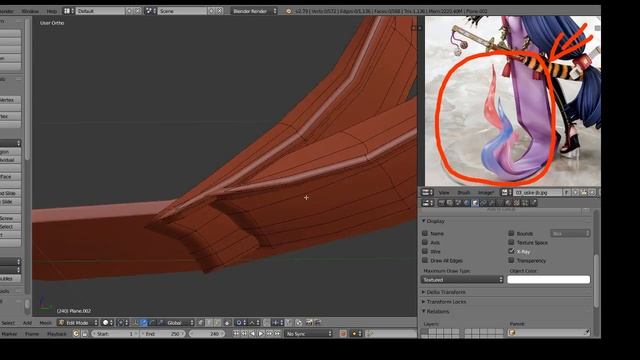Switch to the World properties tab icon

tap(467, 203)
